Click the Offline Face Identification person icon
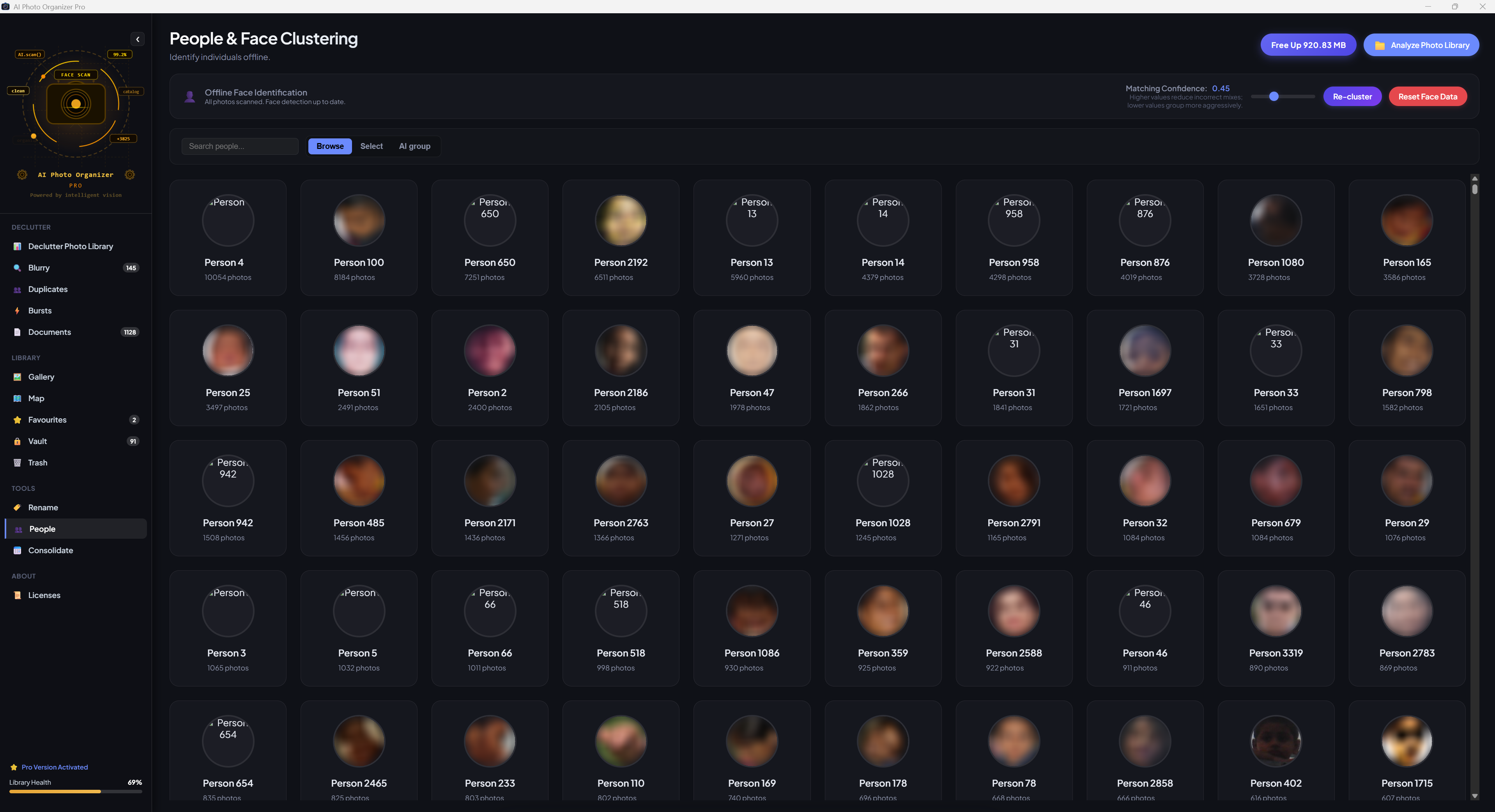Screen dimensions: 1495x812 pos(189,97)
